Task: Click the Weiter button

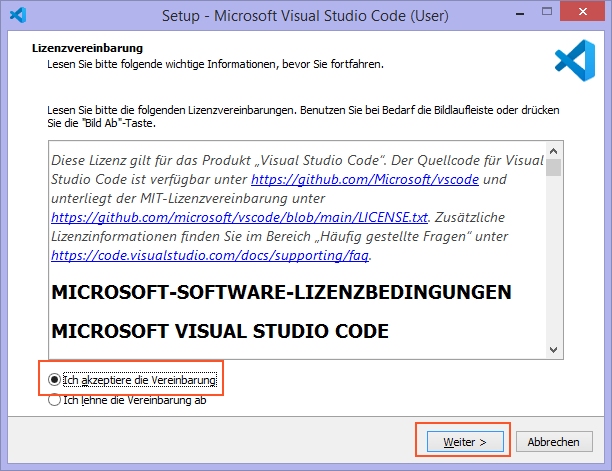Action: (x=465, y=442)
